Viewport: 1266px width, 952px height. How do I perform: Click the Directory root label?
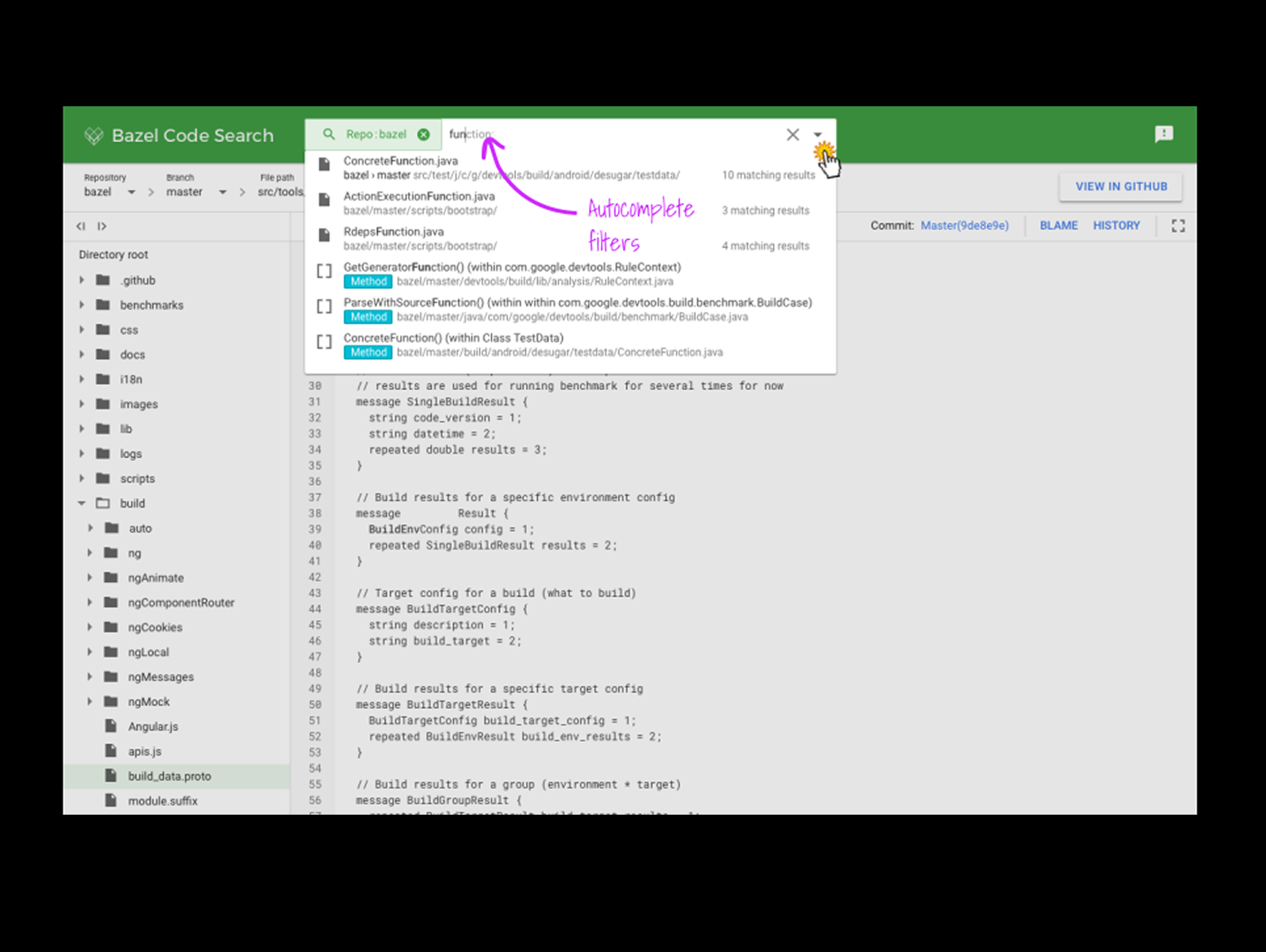pyautogui.click(x=113, y=254)
